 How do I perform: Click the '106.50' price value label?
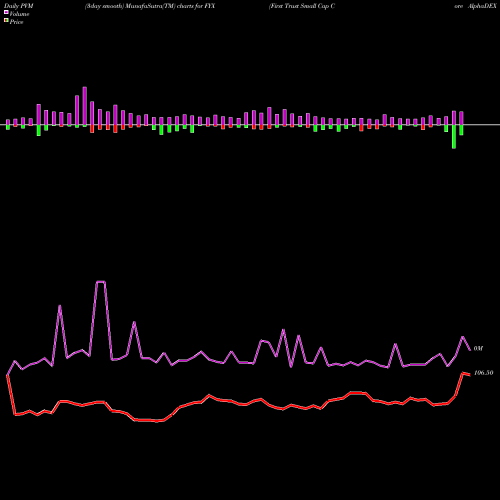click(x=483, y=373)
